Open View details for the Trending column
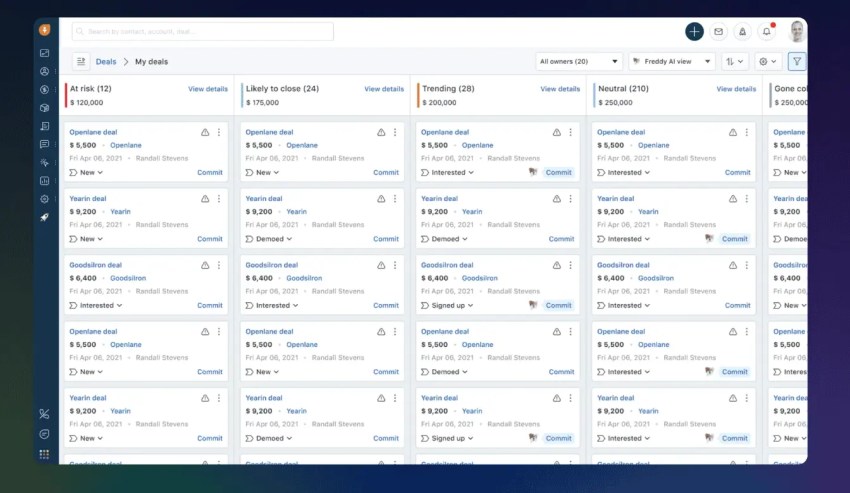 [560, 89]
